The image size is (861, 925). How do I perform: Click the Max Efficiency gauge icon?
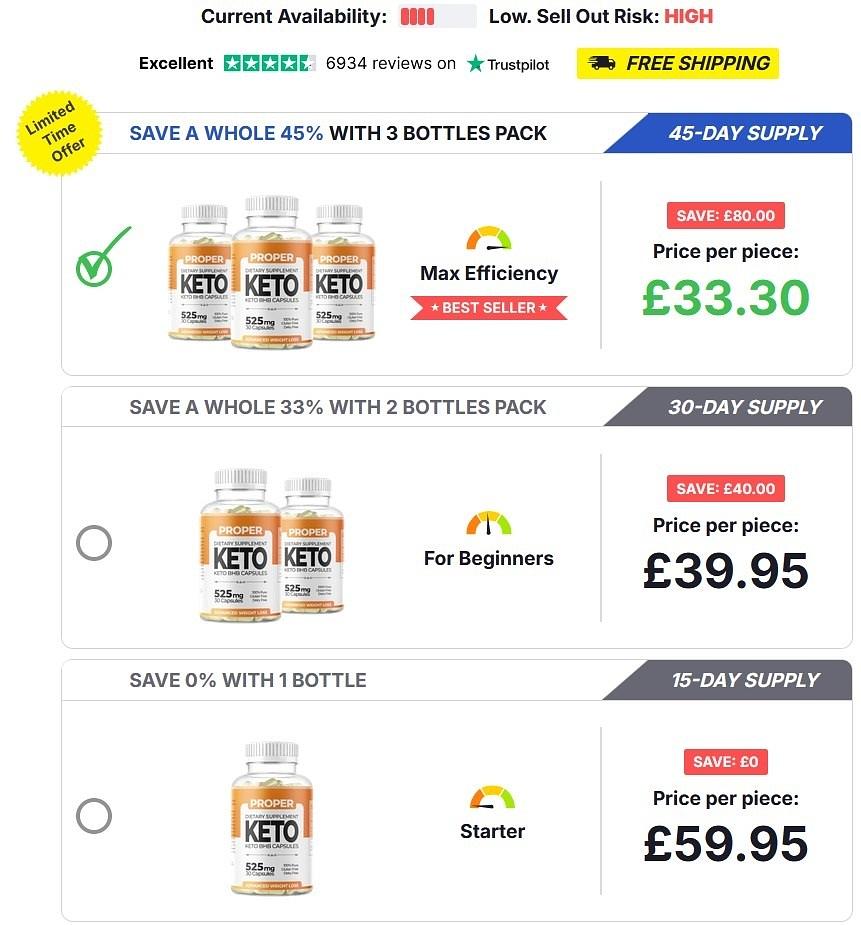click(489, 239)
